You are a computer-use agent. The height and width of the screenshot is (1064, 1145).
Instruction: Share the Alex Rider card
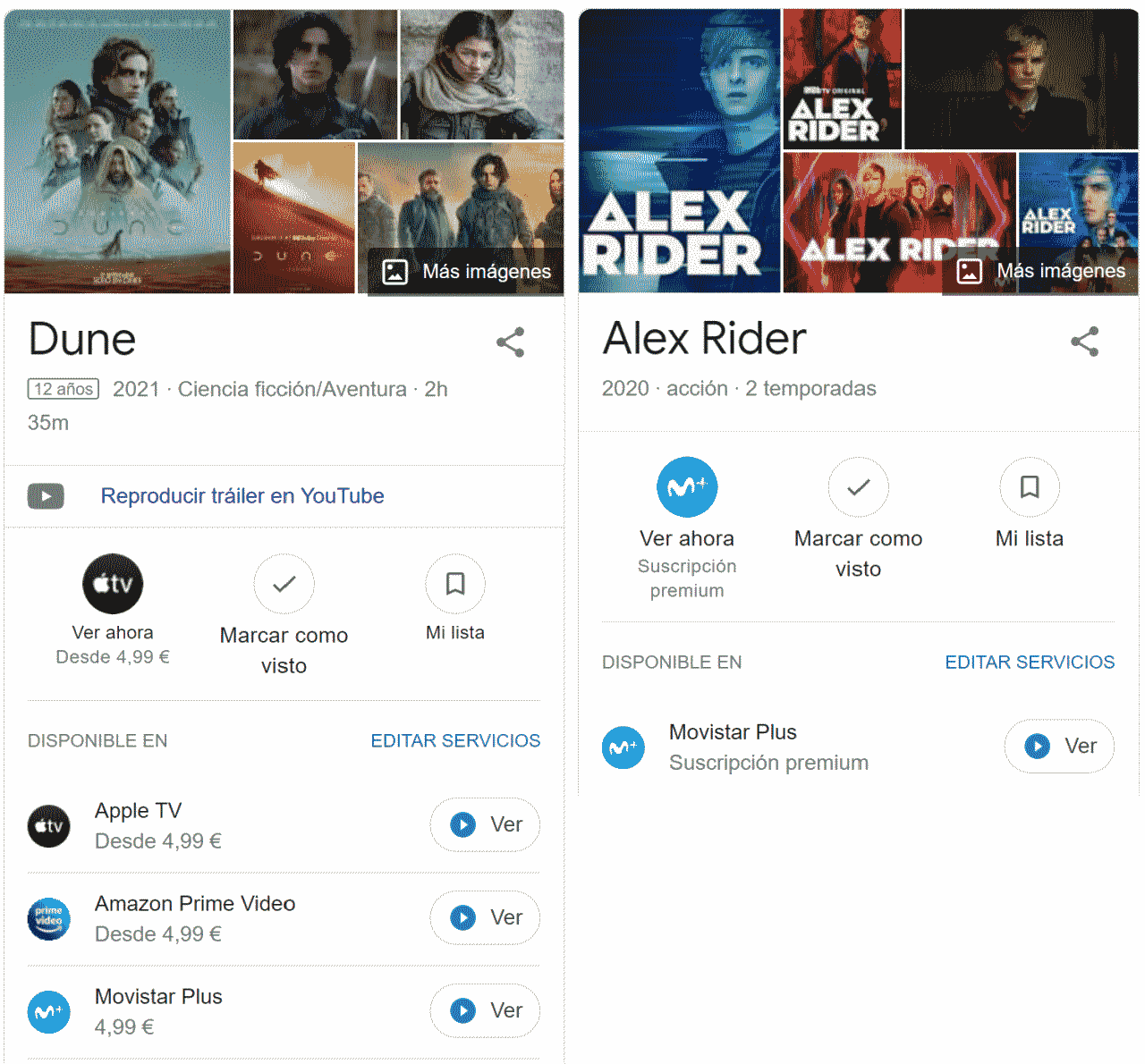(x=1085, y=342)
